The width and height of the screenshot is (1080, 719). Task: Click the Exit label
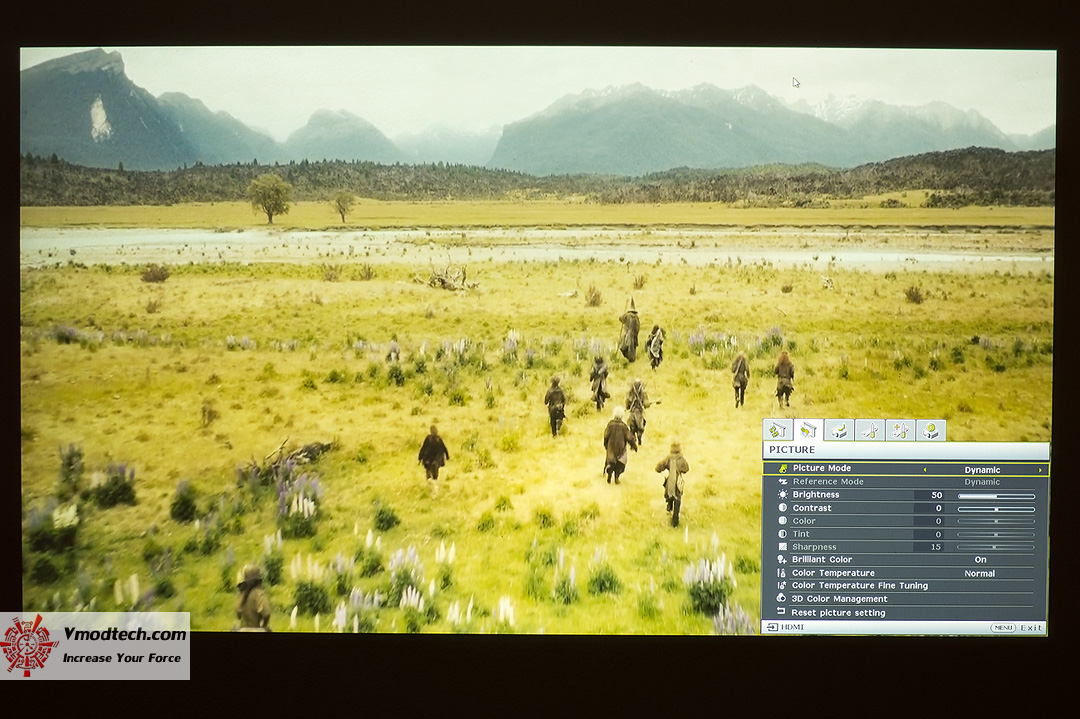(1031, 627)
